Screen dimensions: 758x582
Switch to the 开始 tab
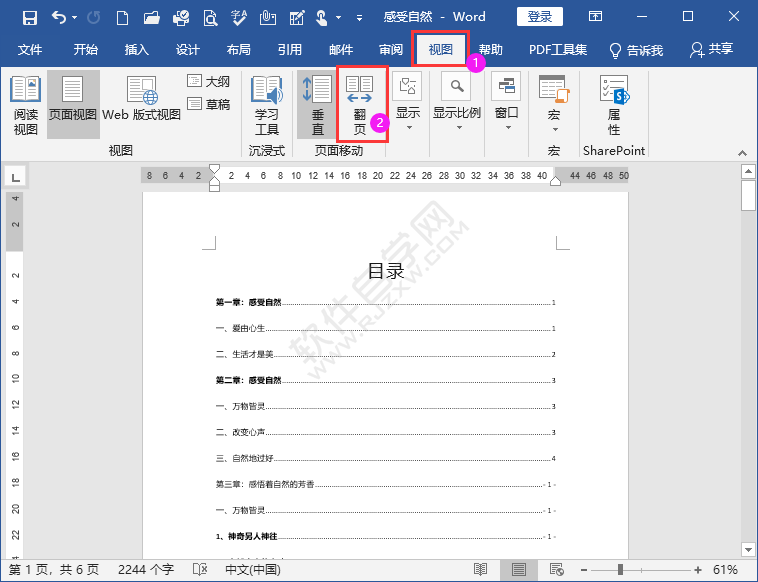(86, 50)
